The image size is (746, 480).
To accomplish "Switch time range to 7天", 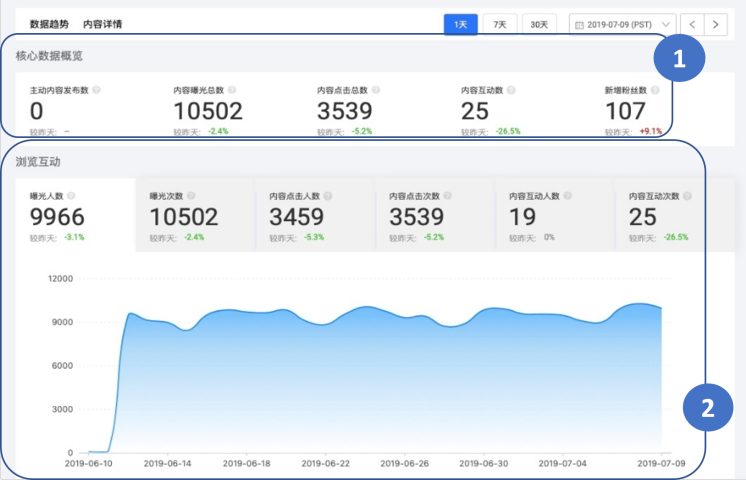I will tap(499, 24).
